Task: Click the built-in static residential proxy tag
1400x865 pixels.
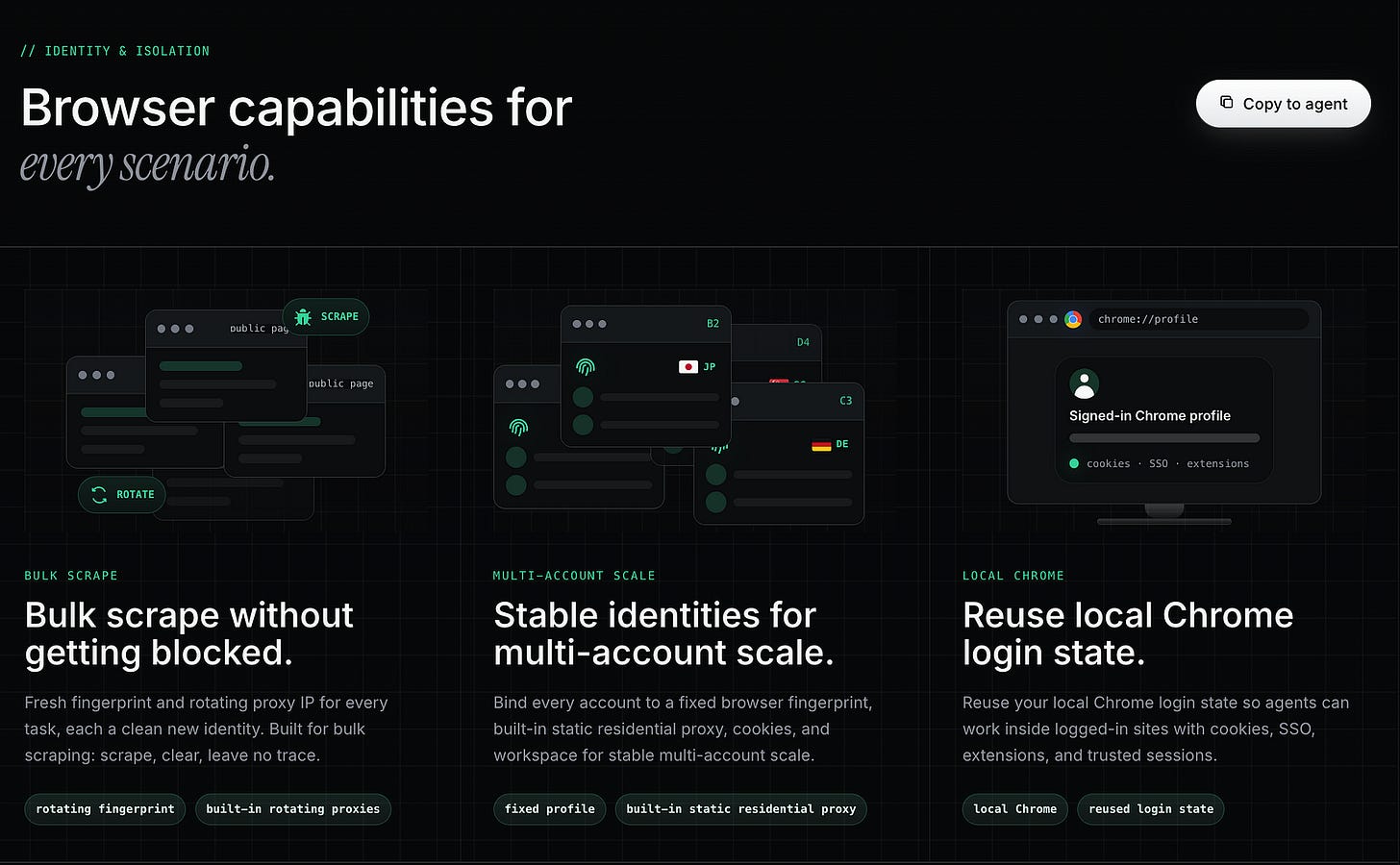Action: [x=740, y=809]
